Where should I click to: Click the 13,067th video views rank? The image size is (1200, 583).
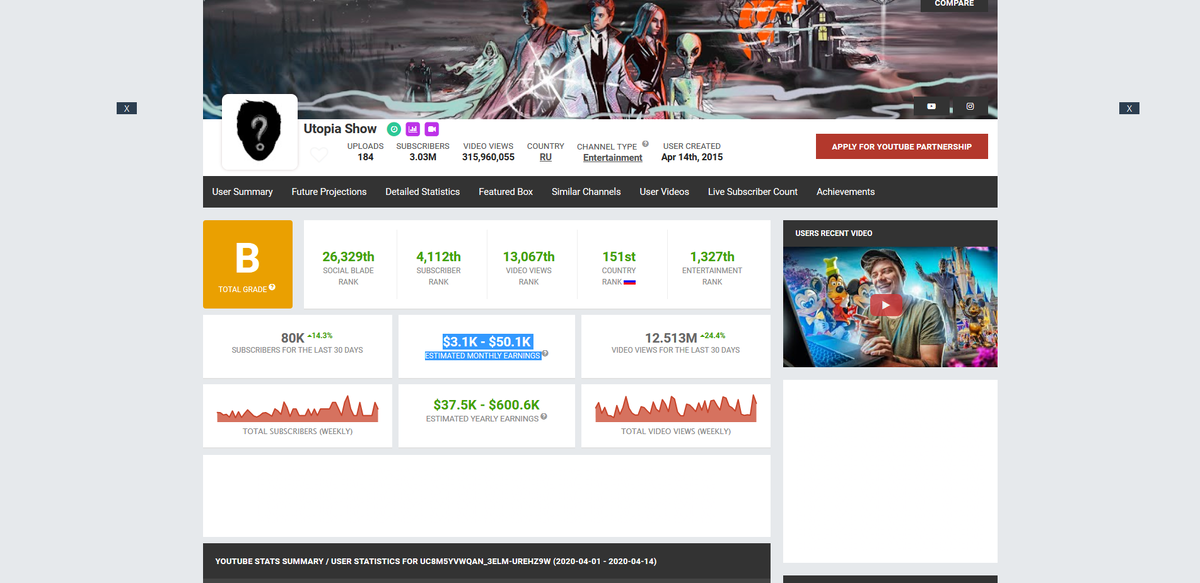[x=528, y=257]
